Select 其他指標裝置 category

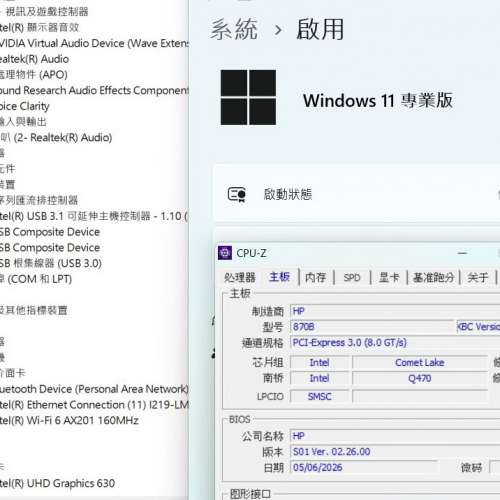pyautogui.click(x=34, y=310)
